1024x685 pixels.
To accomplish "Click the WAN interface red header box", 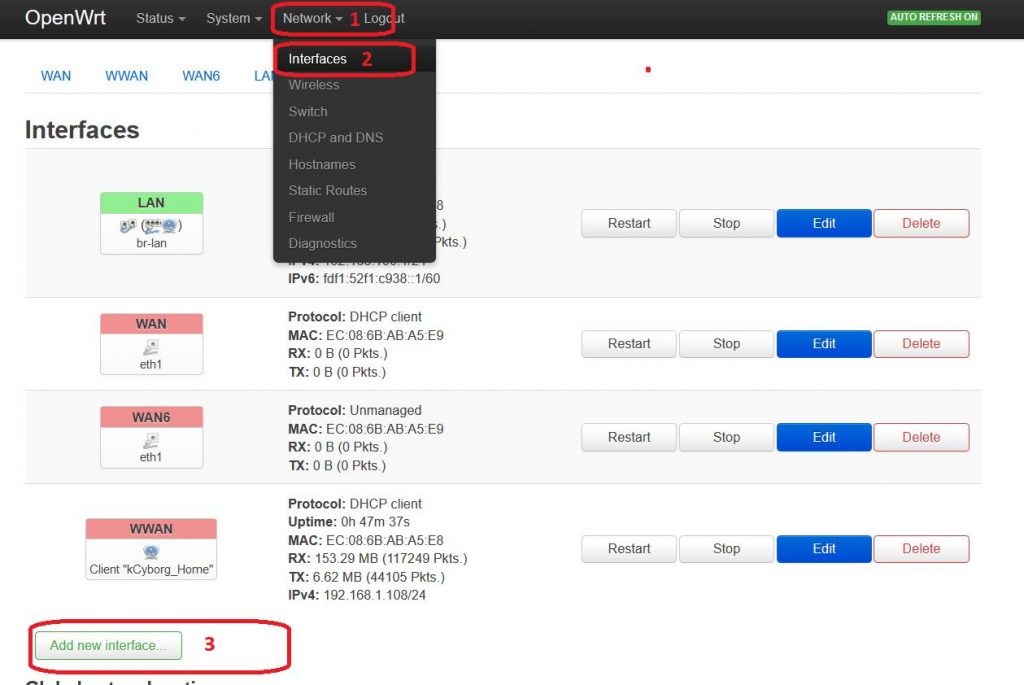I will coord(152,324).
